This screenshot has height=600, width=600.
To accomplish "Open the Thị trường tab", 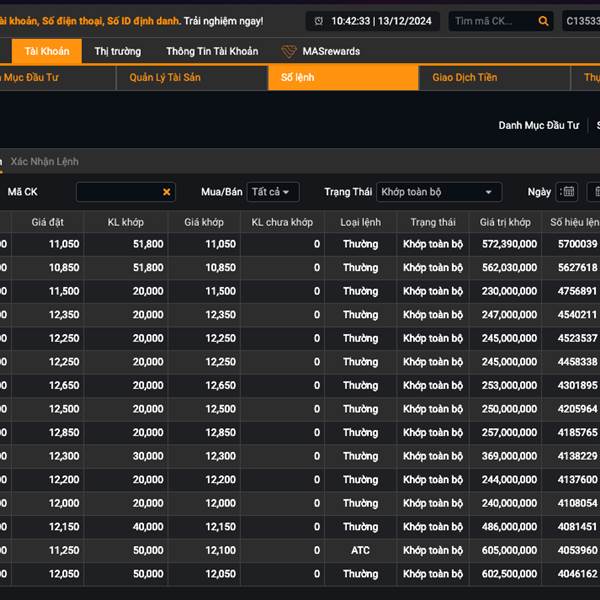I will pyautogui.click(x=117, y=51).
